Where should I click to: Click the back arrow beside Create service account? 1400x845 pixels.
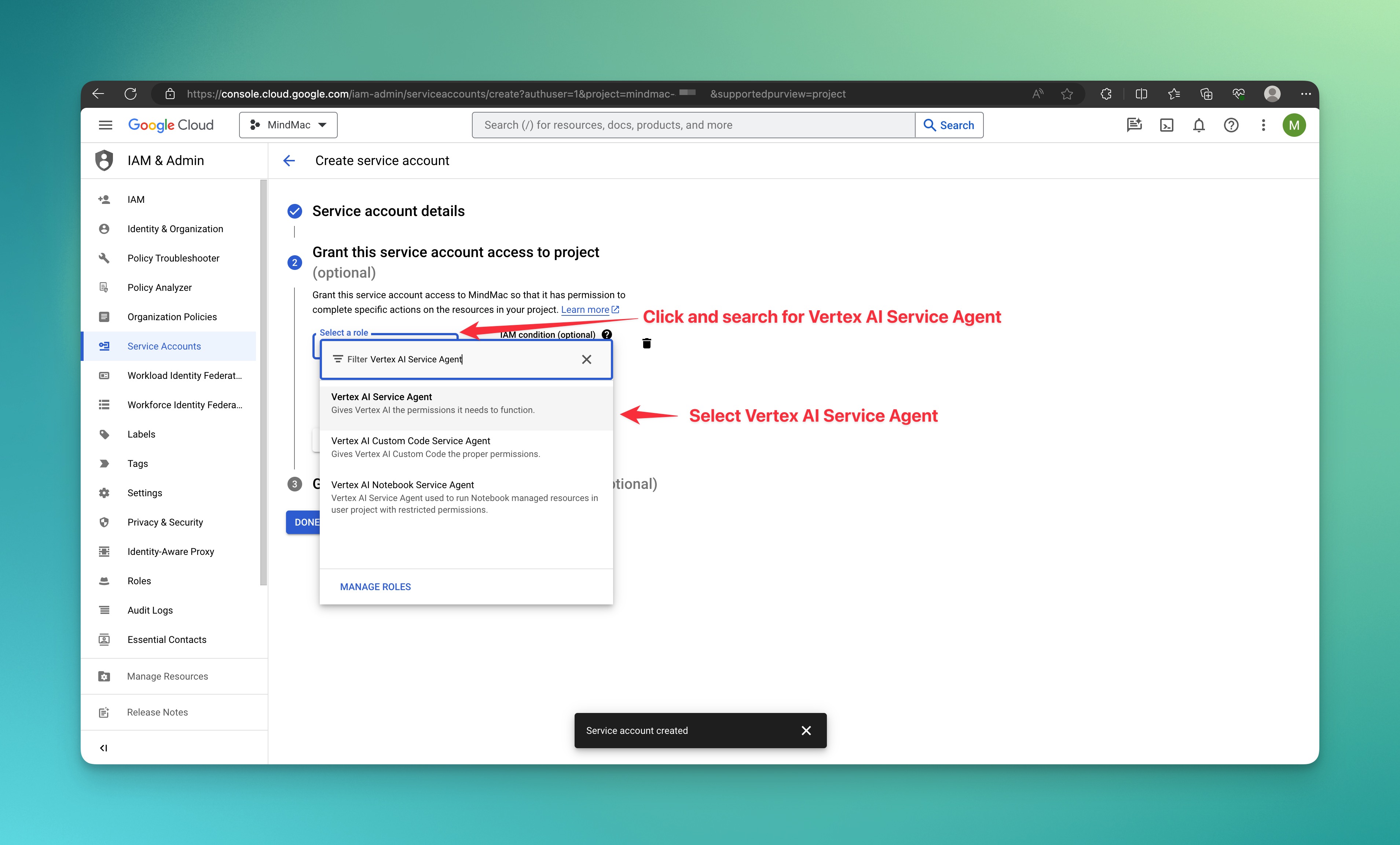tap(289, 161)
